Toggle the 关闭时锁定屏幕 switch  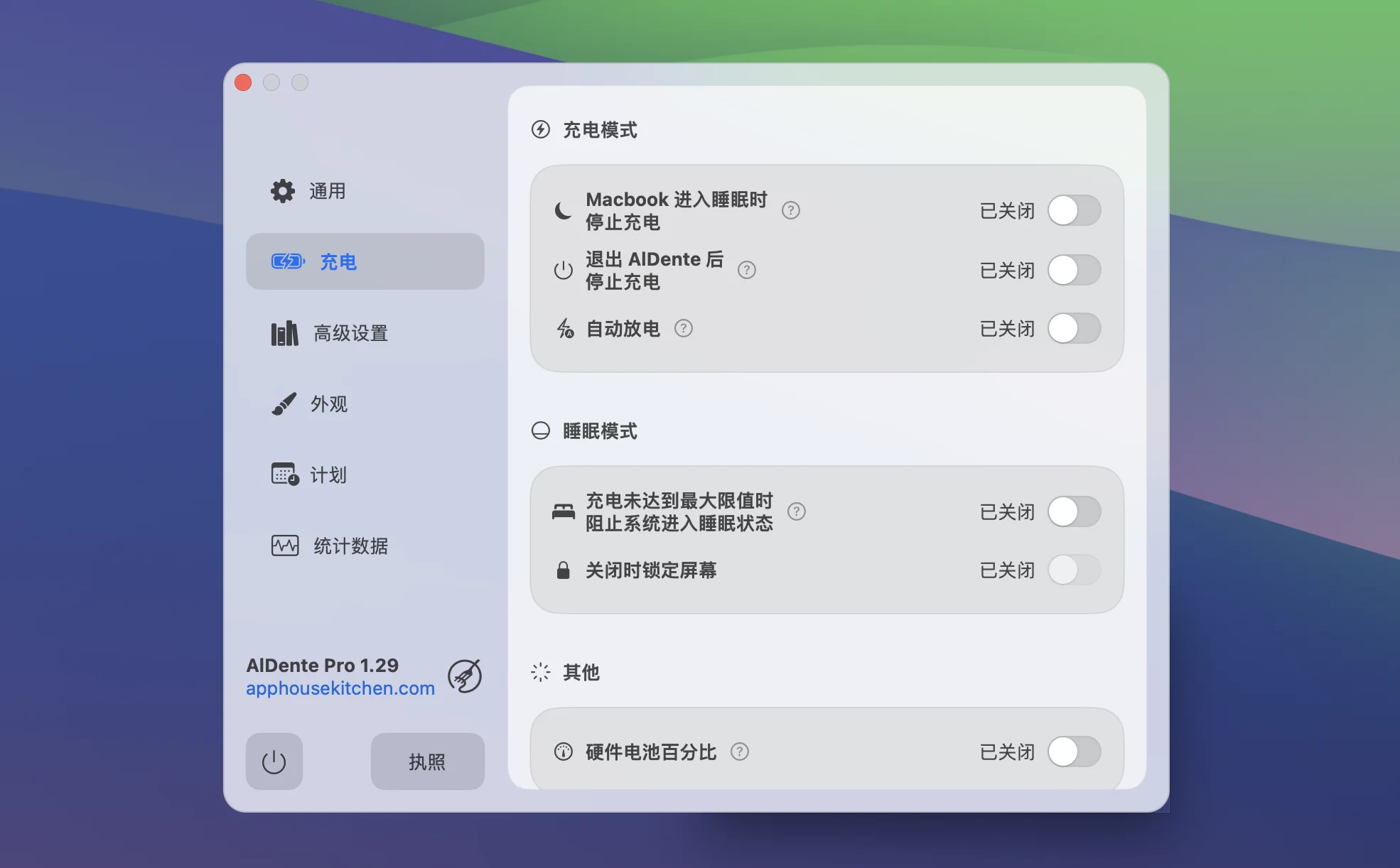pyautogui.click(x=1075, y=570)
